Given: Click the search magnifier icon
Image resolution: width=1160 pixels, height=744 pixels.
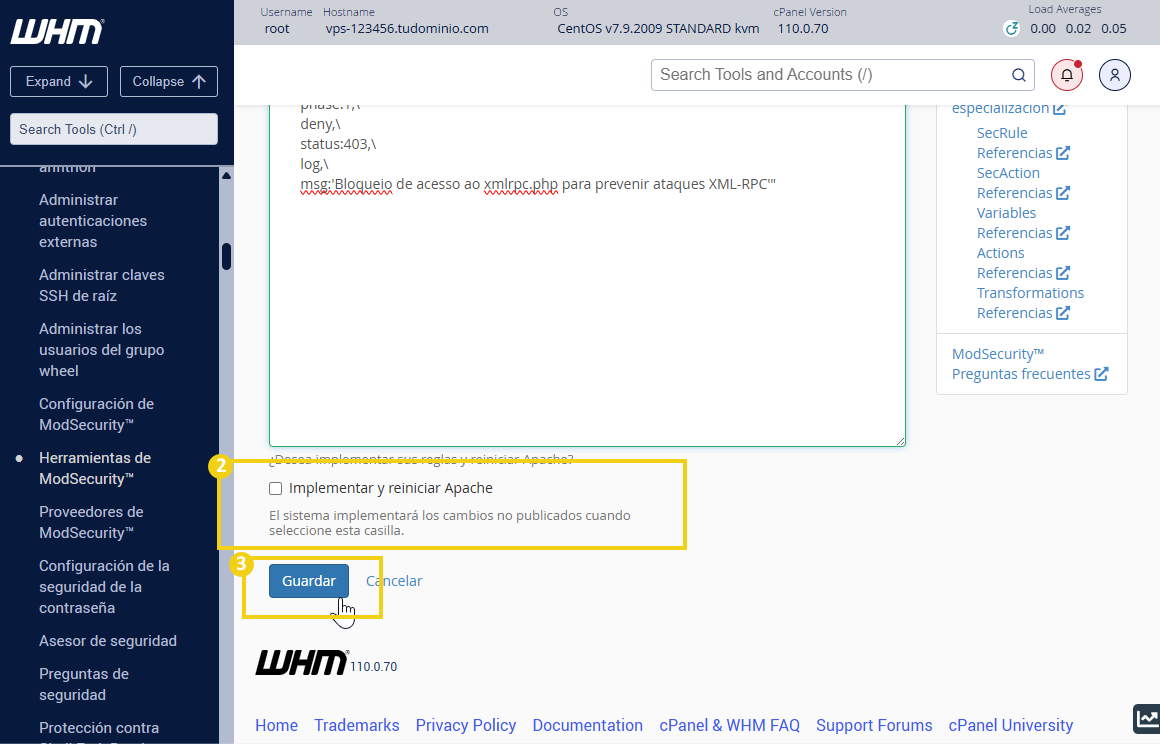Looking at the screenshot, I should coord(1019,75).
